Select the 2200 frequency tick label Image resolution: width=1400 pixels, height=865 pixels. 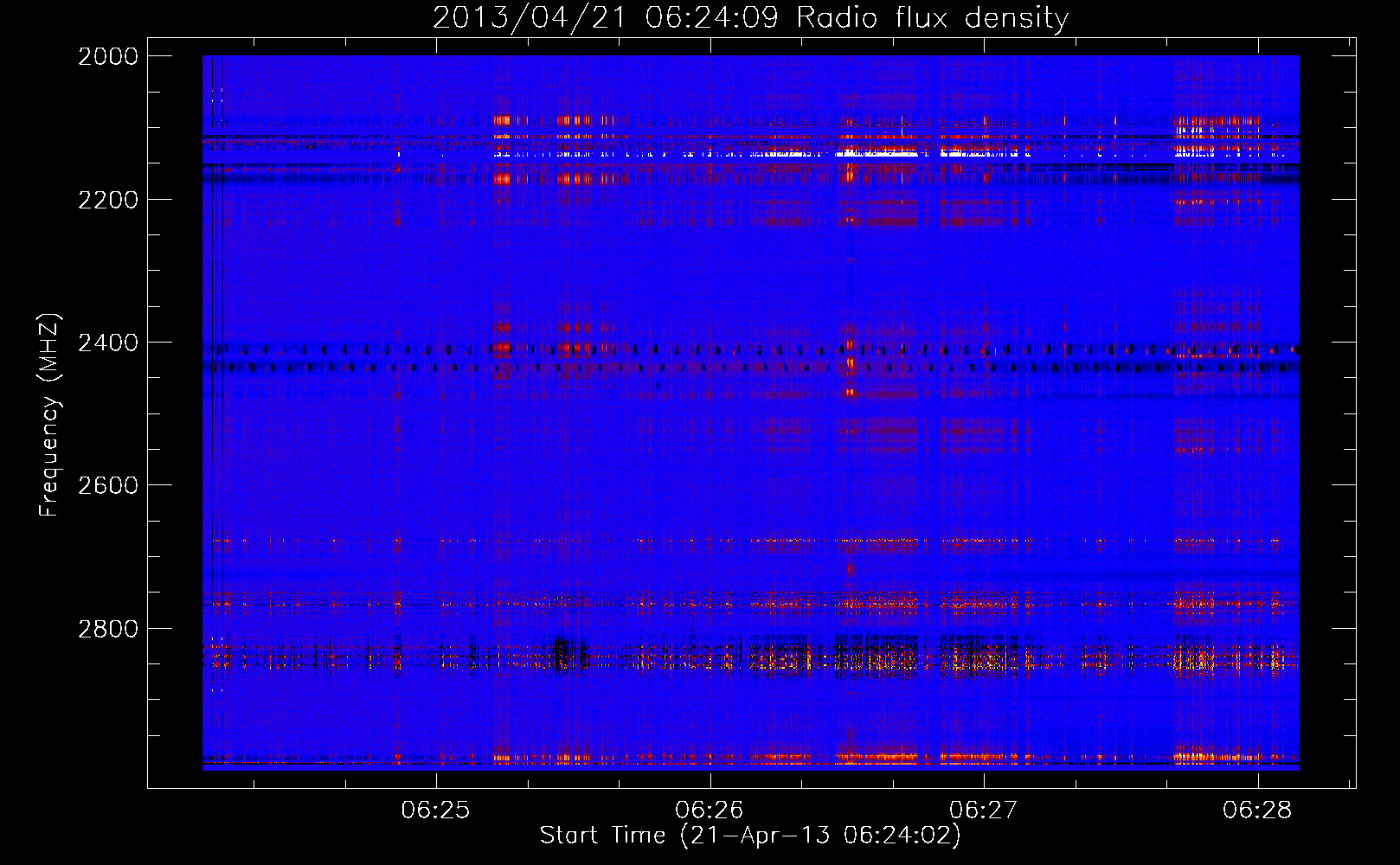click(x=108, y=200)
